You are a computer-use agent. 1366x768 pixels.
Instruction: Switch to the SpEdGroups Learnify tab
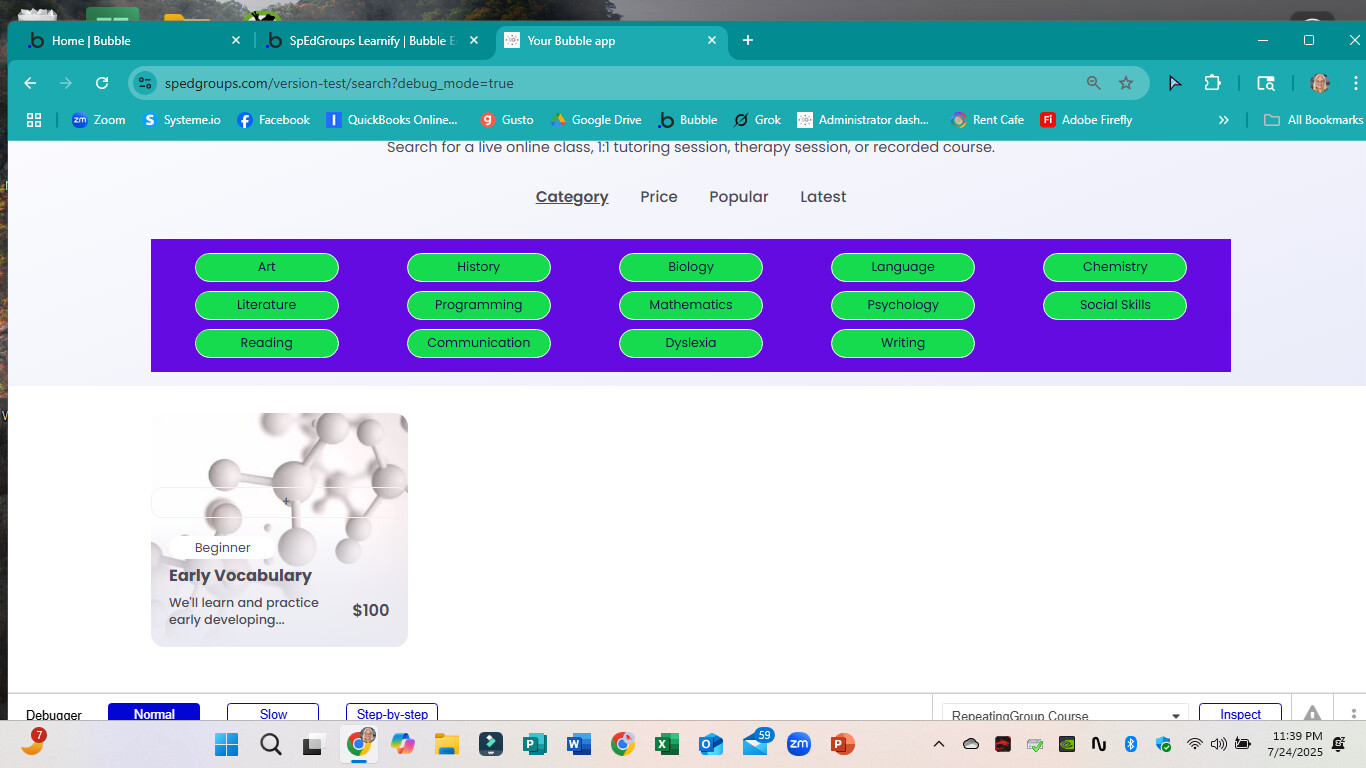[x=372, y=41]
